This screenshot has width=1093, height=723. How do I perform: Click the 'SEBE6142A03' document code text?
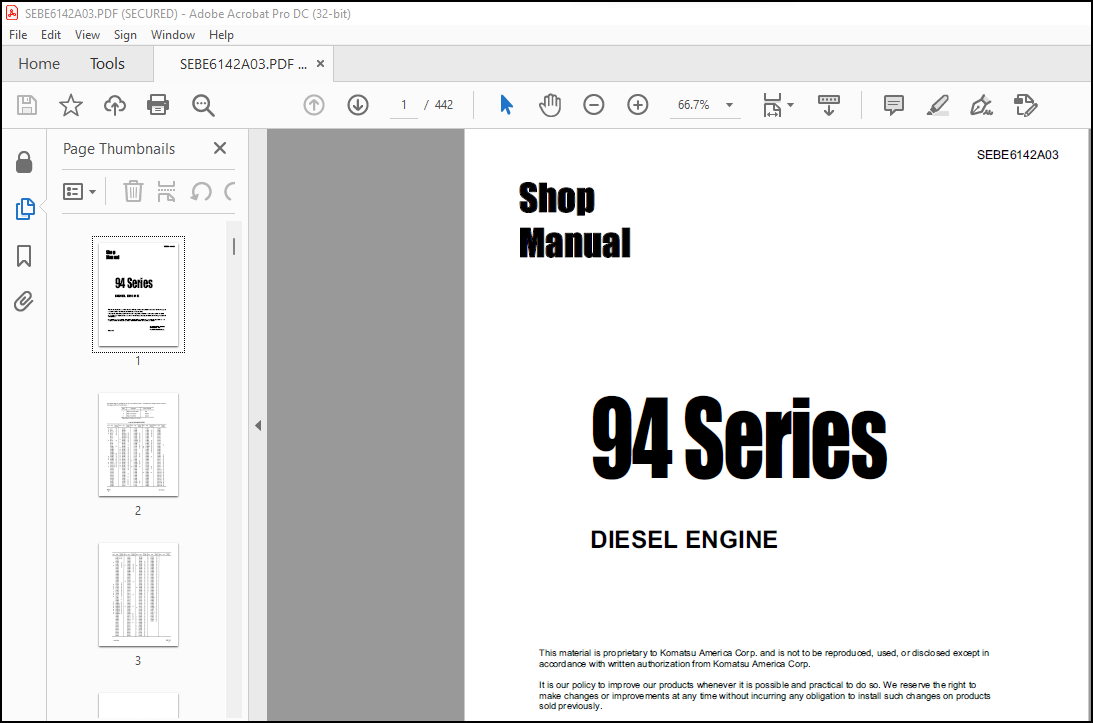(x=1017, y=155)
